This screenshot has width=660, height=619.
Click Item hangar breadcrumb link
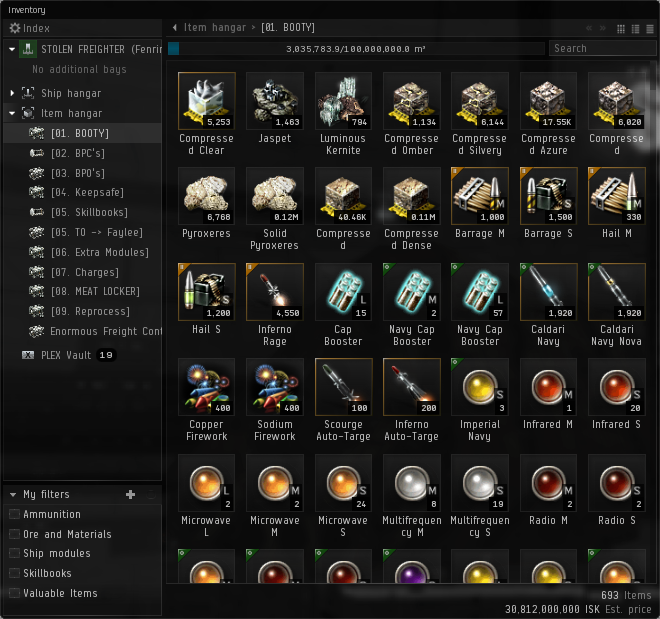(215, 28)
